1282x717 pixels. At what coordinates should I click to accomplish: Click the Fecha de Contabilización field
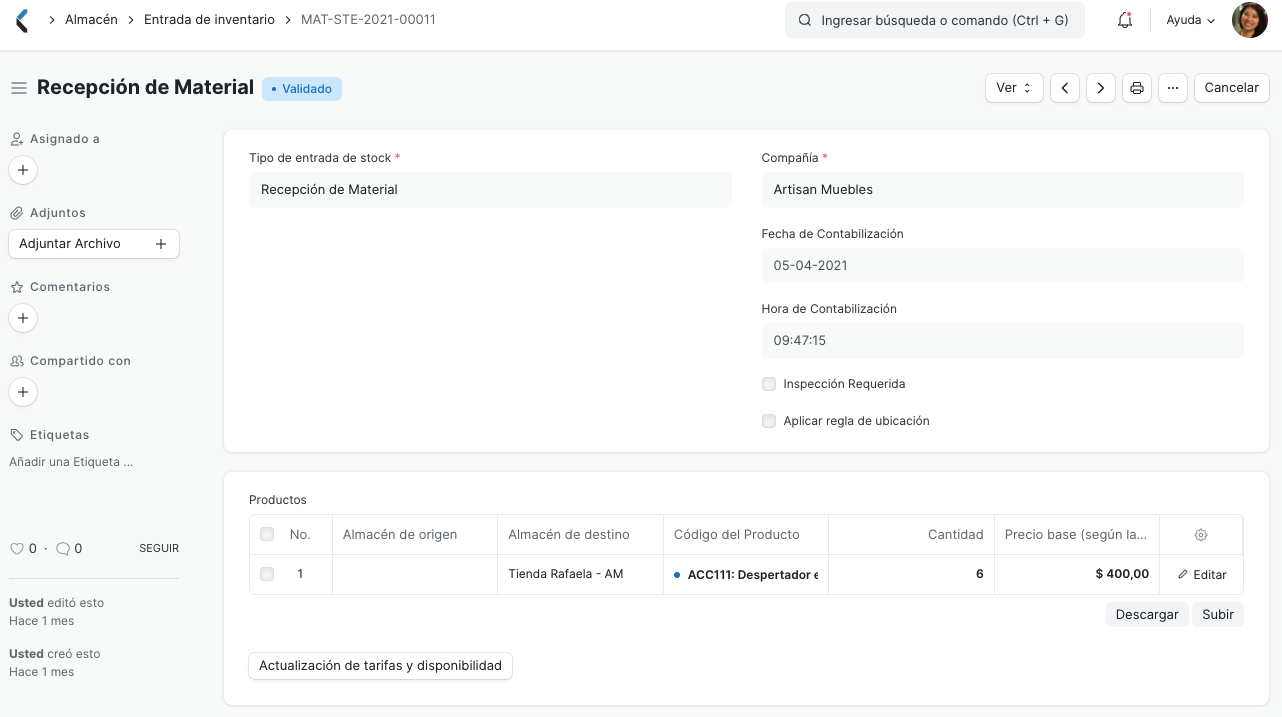[1003, 266]
